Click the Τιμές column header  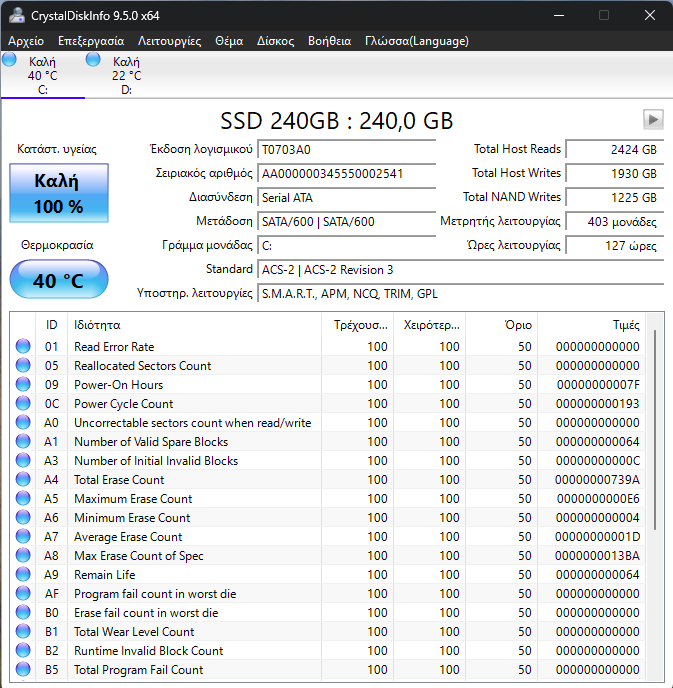pos(591,325)
